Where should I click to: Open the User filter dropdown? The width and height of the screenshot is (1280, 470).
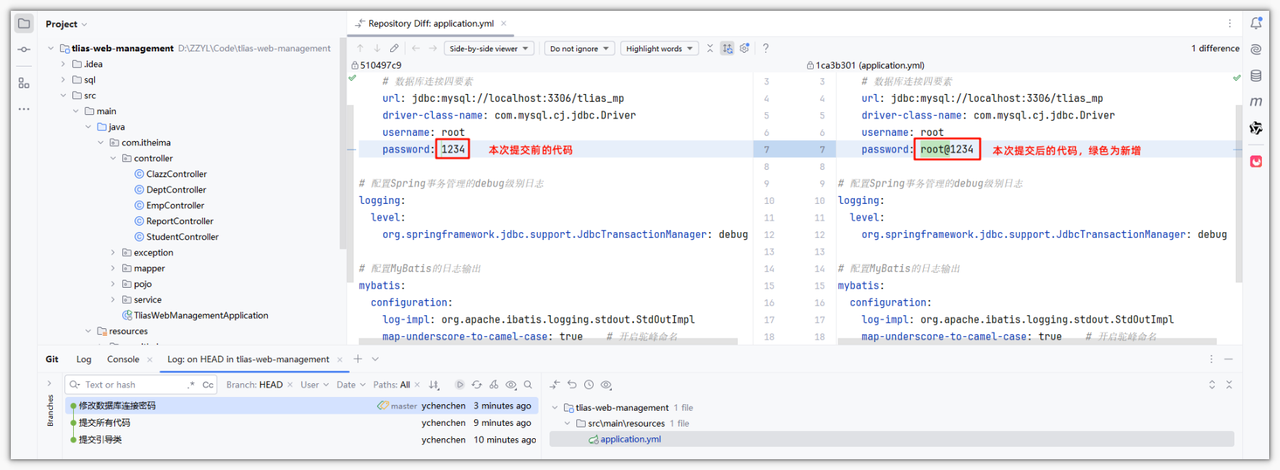point(313,385)
